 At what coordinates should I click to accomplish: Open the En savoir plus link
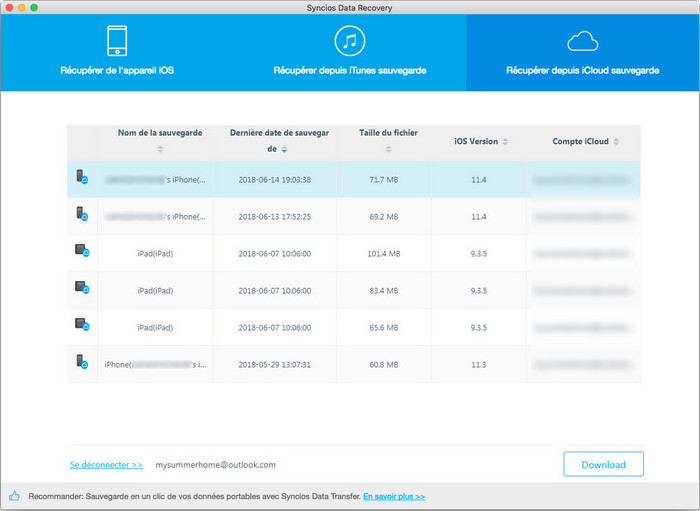[x=394, y=496]
